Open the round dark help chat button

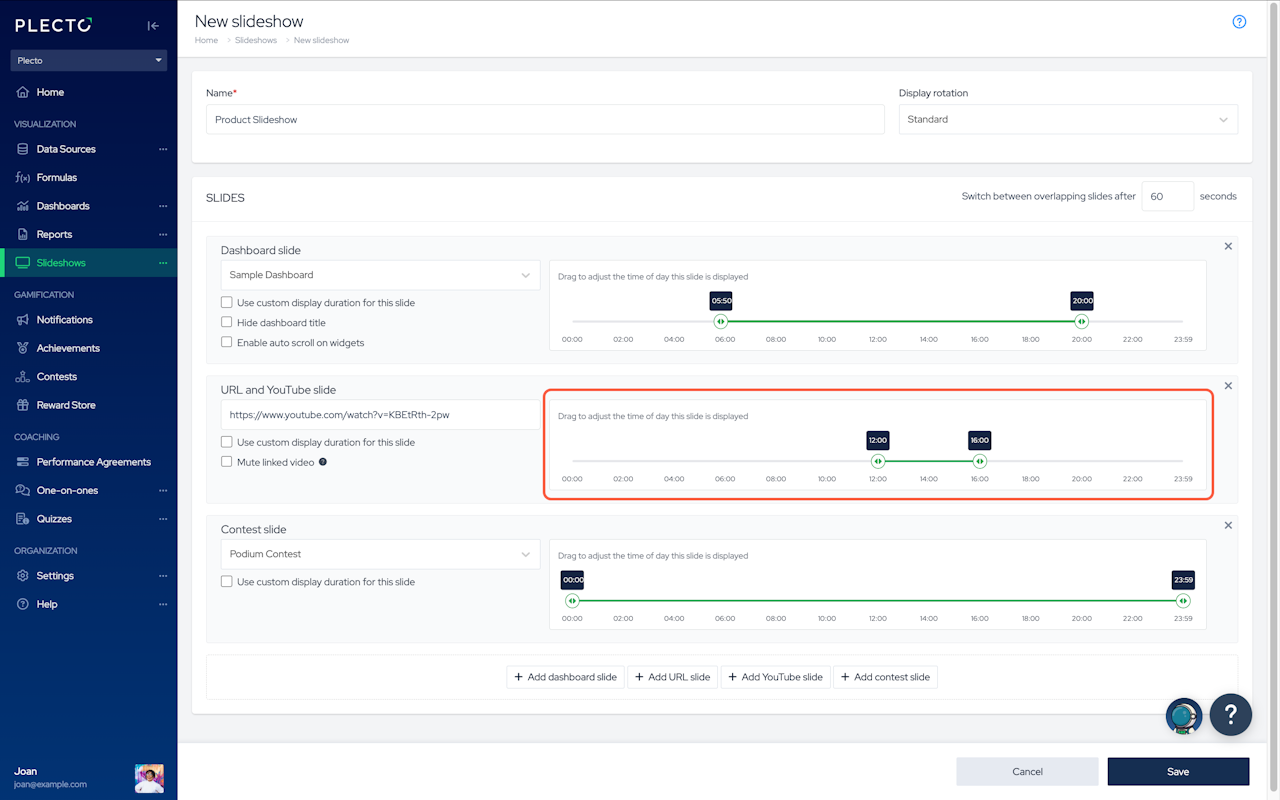point(1231,715)
